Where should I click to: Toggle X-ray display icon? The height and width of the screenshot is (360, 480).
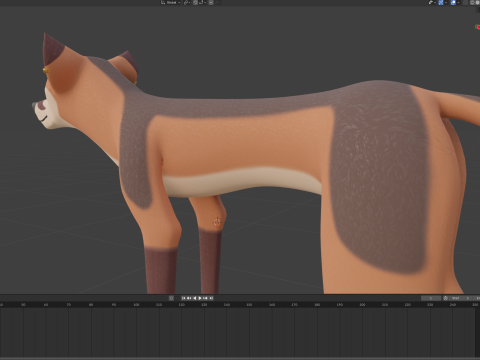tap(466, 2)
